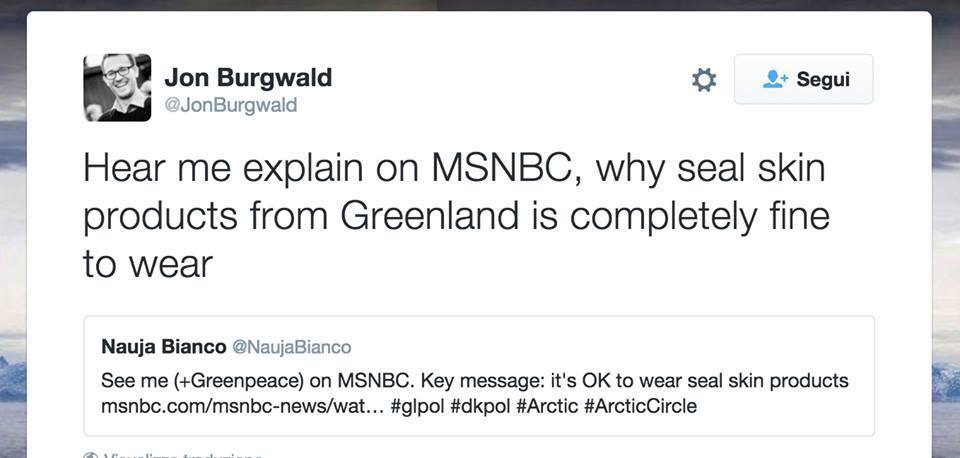Click the add-person icon in Segui button

(x=776, y=79)
